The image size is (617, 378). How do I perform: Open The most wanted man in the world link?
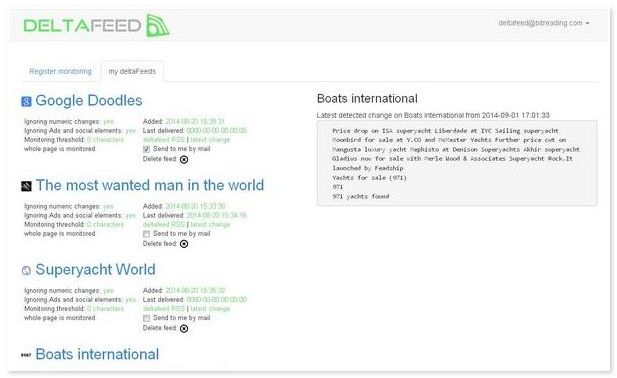150,185
